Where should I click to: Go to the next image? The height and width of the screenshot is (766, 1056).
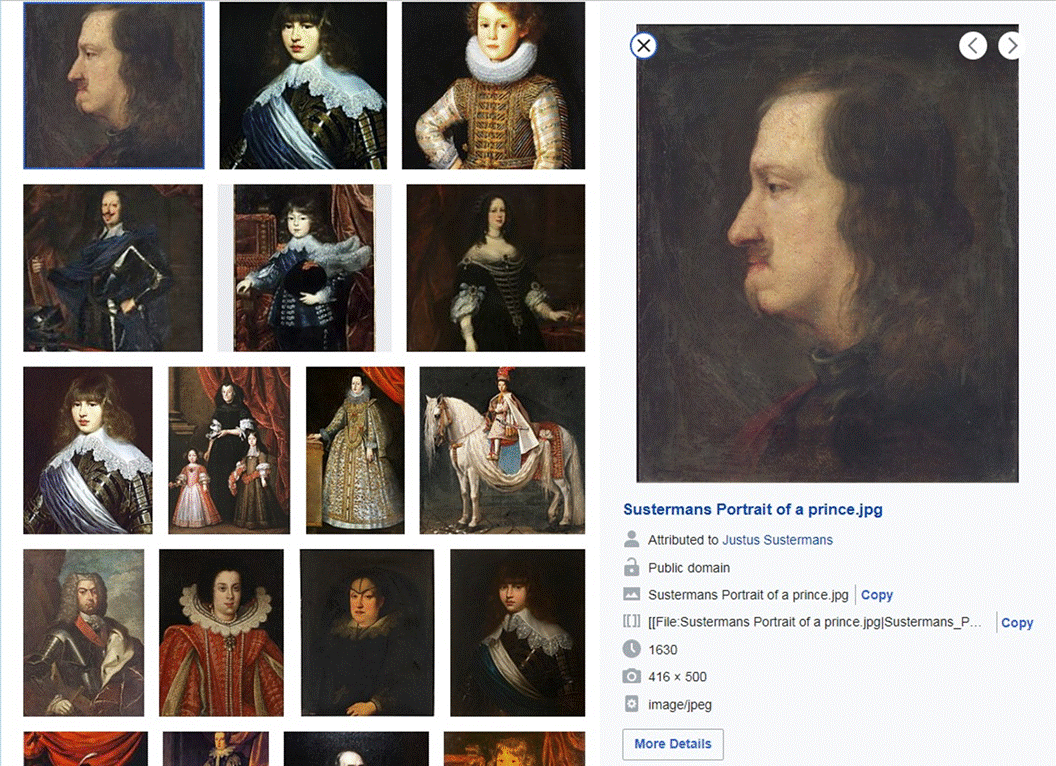click(x=1011, y=45)
